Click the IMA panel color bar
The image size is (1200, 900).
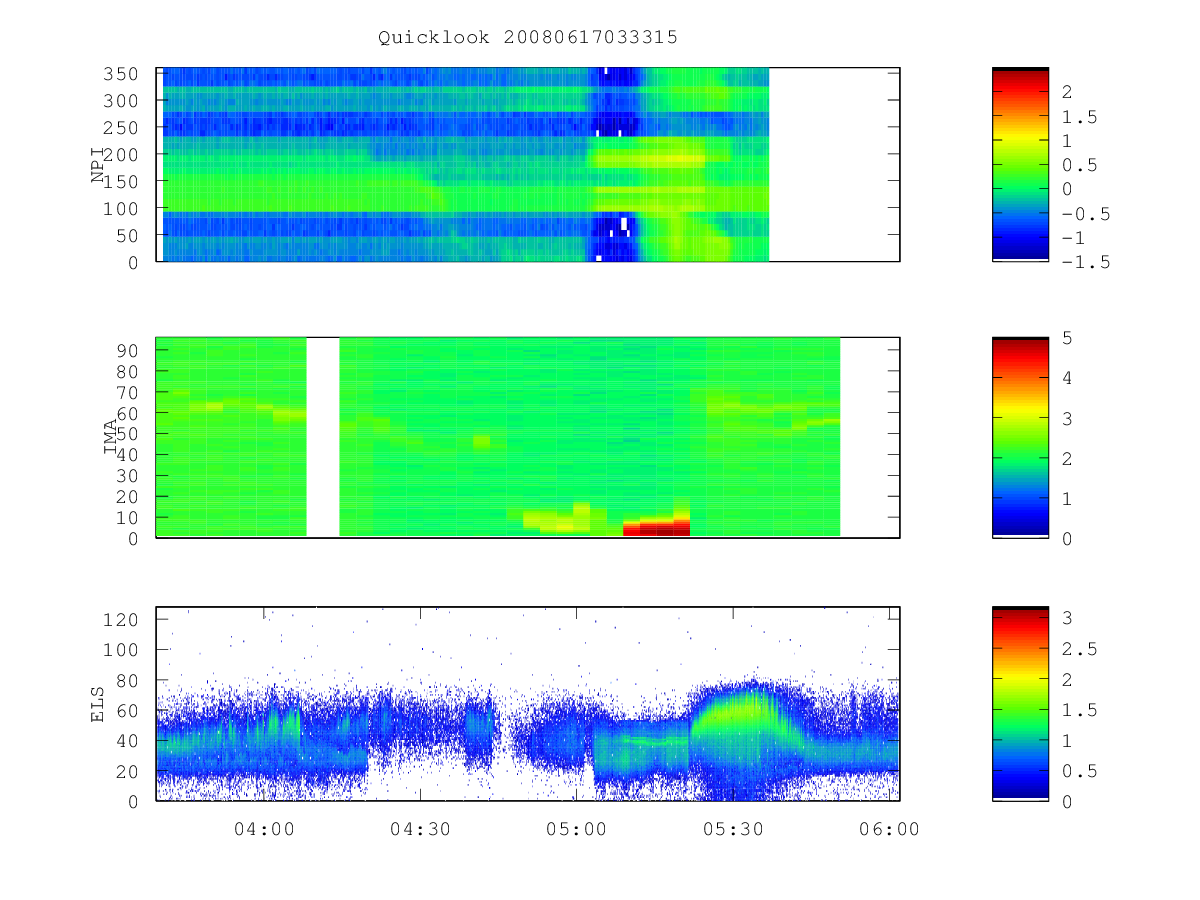pyautogui.click(x=1020, y=438)
